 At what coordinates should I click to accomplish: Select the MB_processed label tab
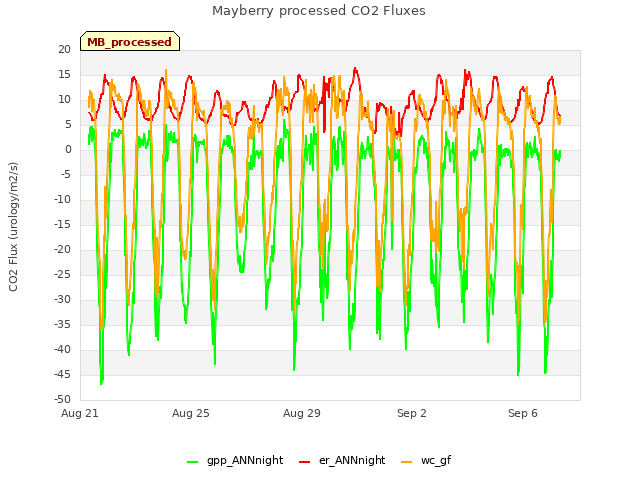[x=130, y=41]
